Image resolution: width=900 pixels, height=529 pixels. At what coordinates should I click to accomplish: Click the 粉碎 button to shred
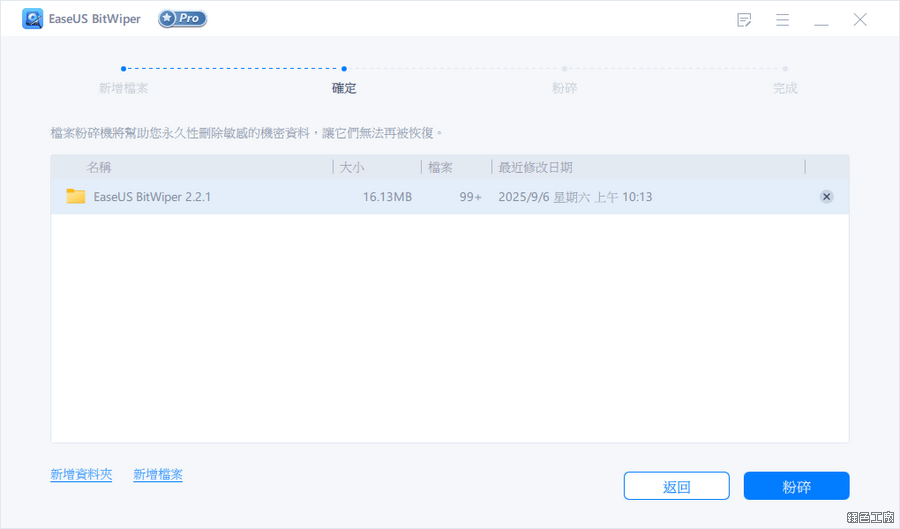797,486
